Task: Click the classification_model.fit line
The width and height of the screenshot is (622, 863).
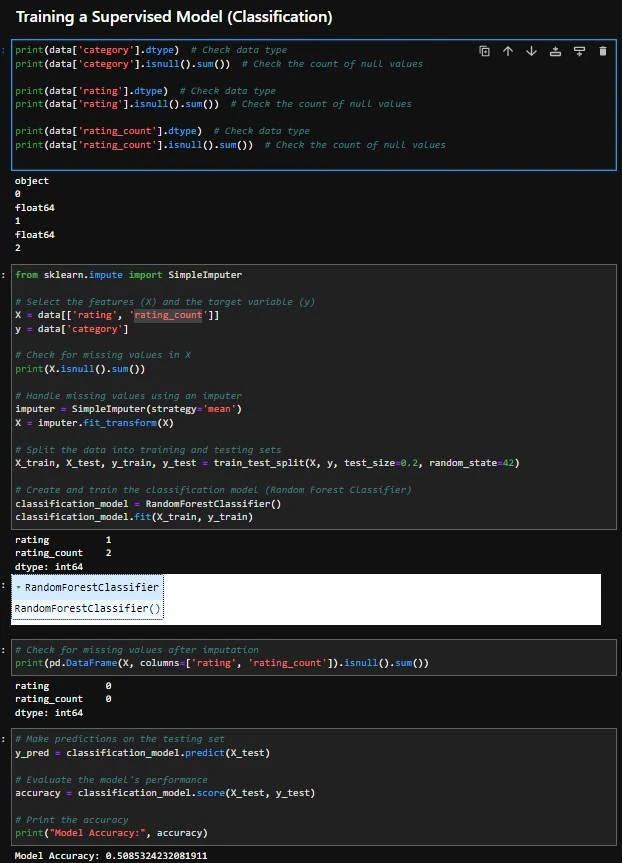Action: 134,517
